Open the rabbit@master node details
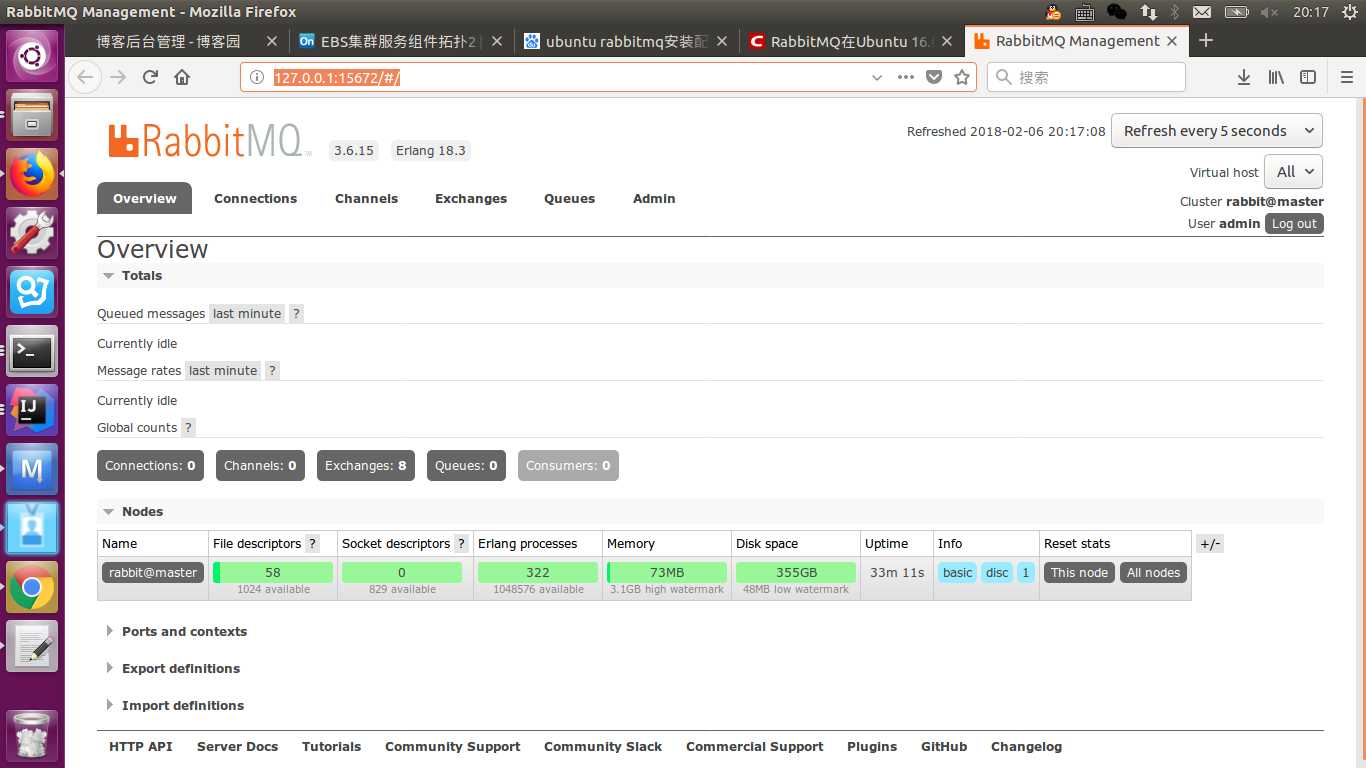 (x=153, y=573)
